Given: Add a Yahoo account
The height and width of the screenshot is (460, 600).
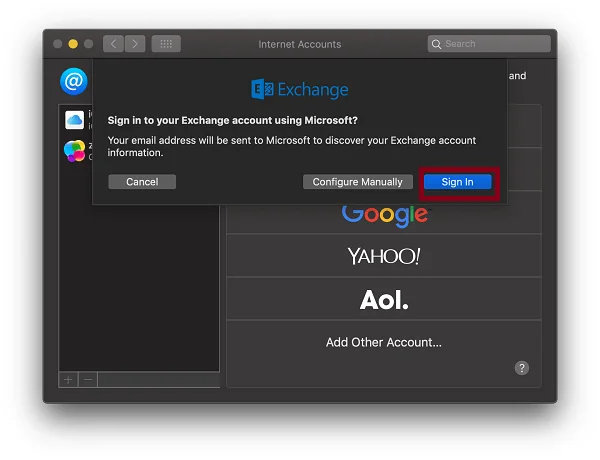Looking at the screenshot, I should click(x=384, y=256).
